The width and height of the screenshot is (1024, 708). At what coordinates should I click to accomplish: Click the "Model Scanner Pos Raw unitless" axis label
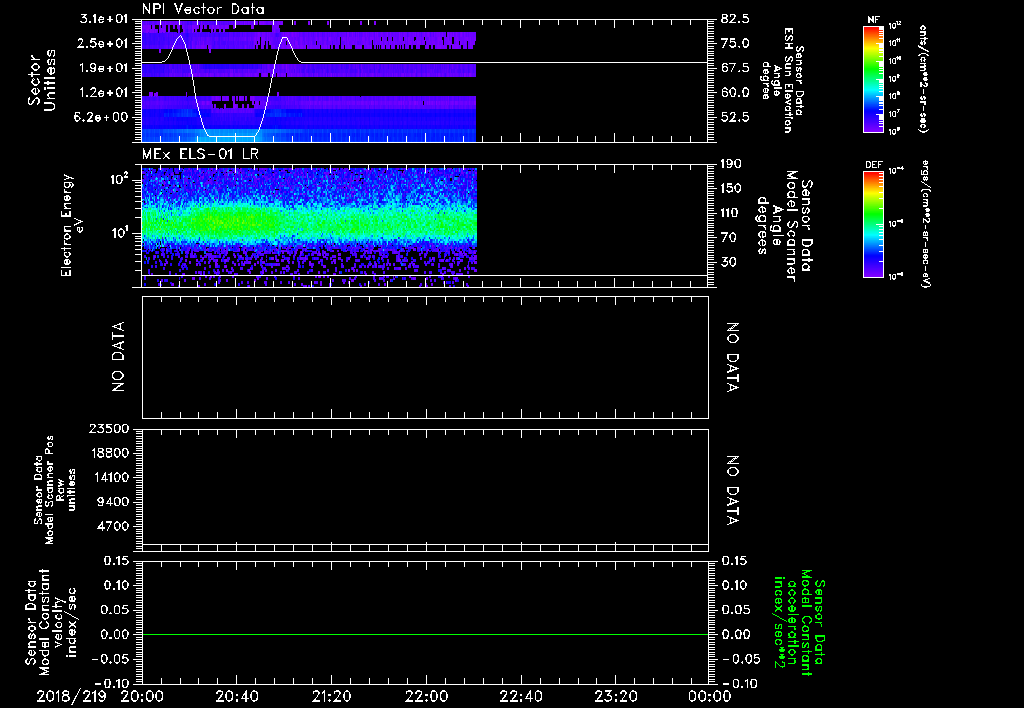tap(55, 490)
